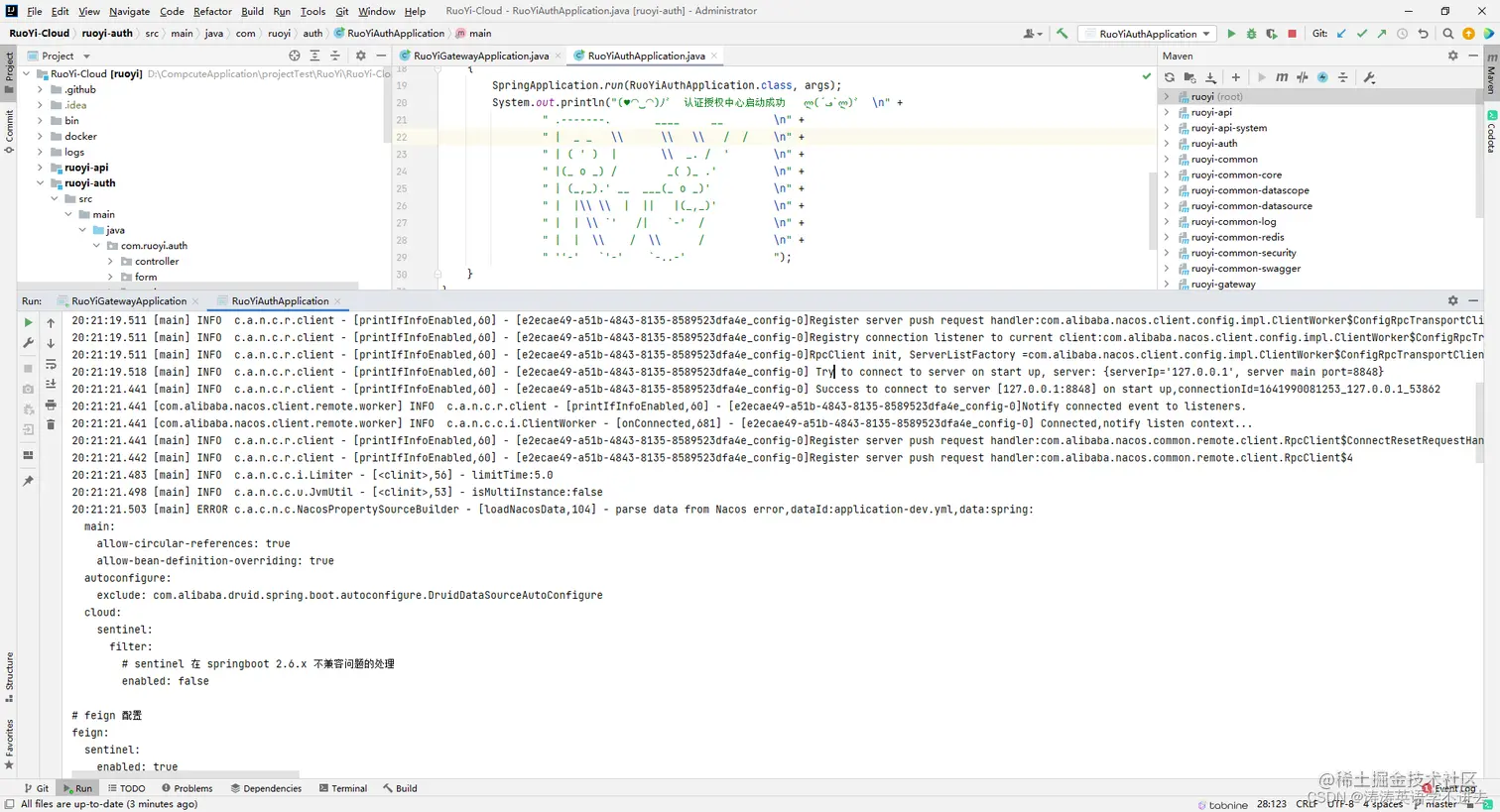Roll back changes with the undo arrow icon

pos(1423,34)
